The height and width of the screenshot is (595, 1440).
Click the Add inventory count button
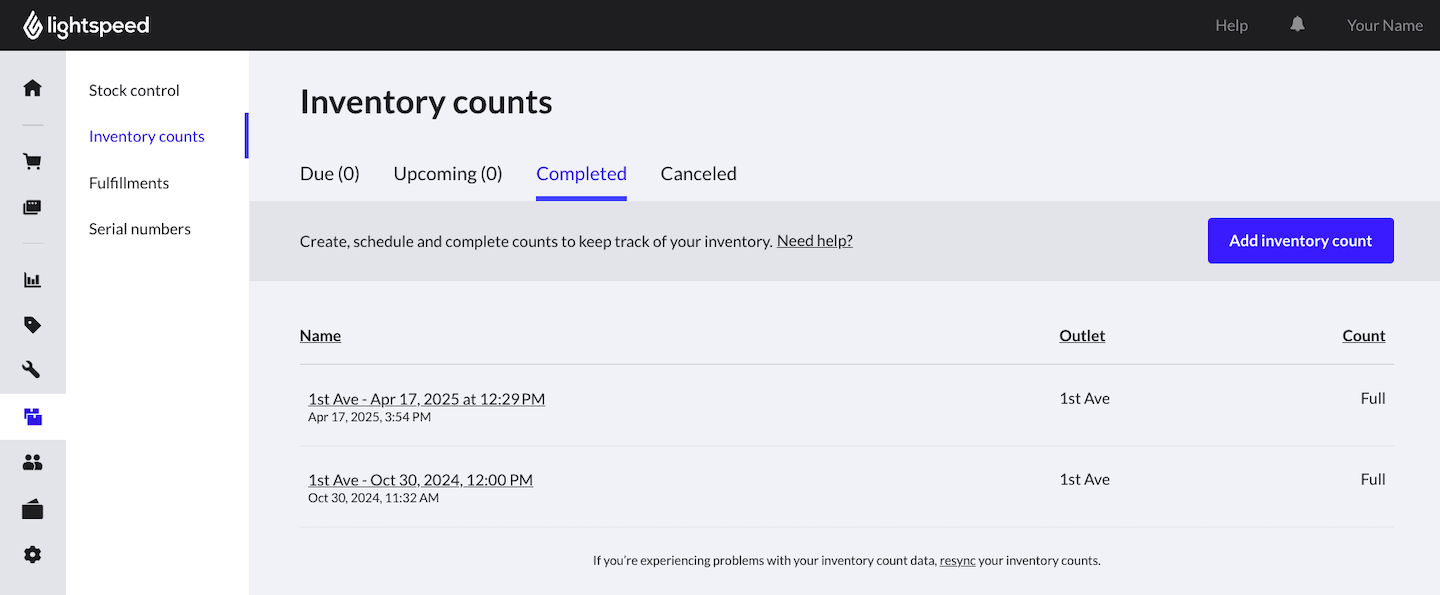coord(1300,241)
